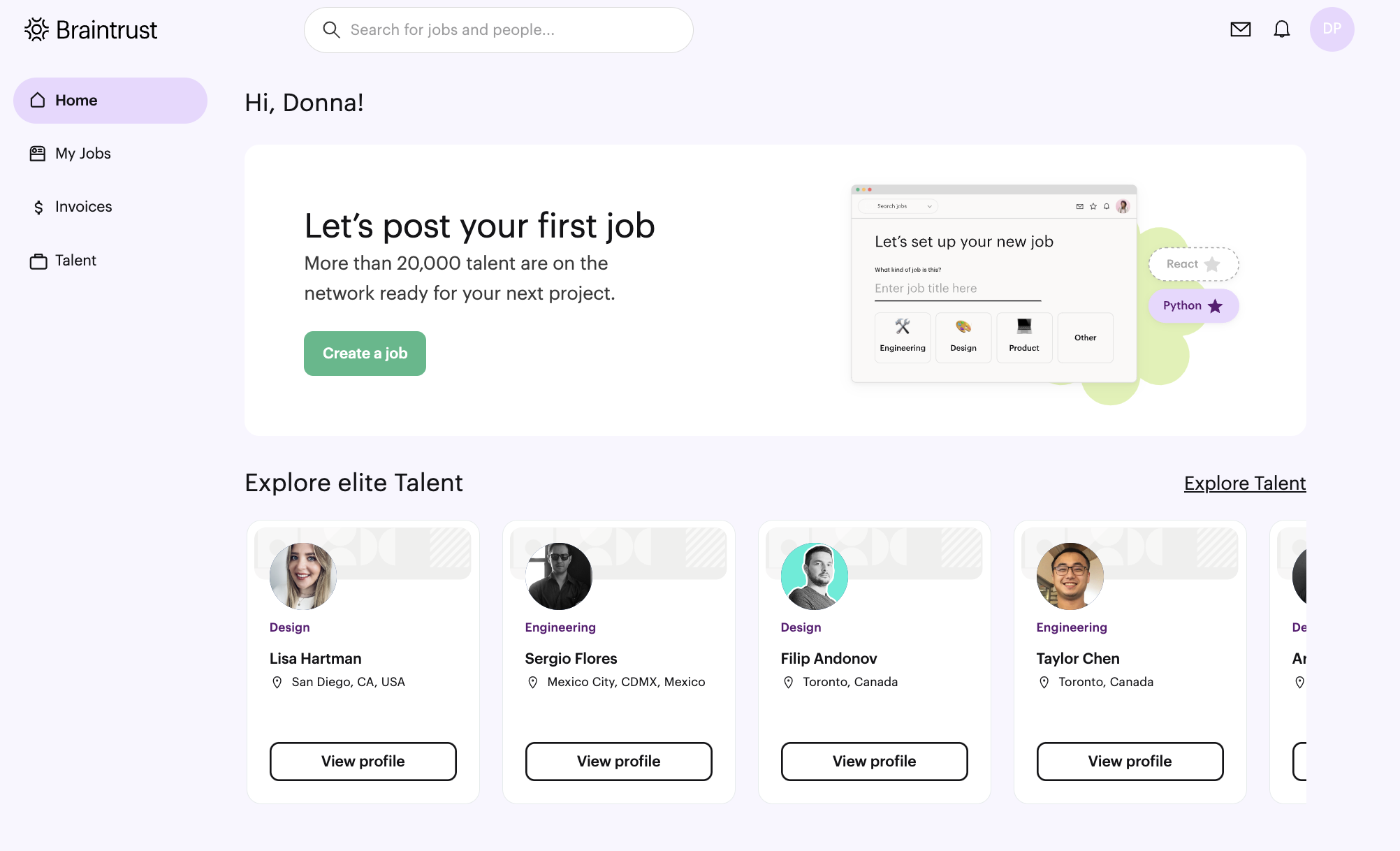Click the Home house icon
Viewport: 1400px width, 851px height.
coord(38,101)
